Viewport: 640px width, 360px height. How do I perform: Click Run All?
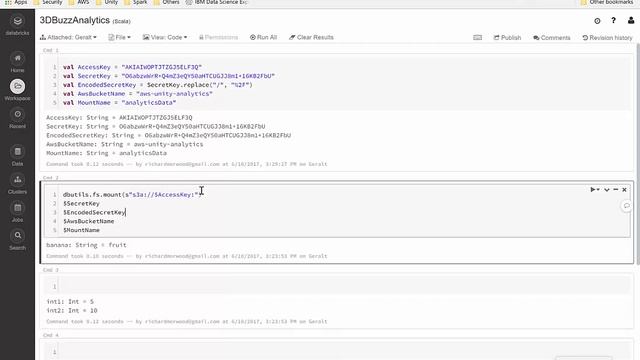263,37
